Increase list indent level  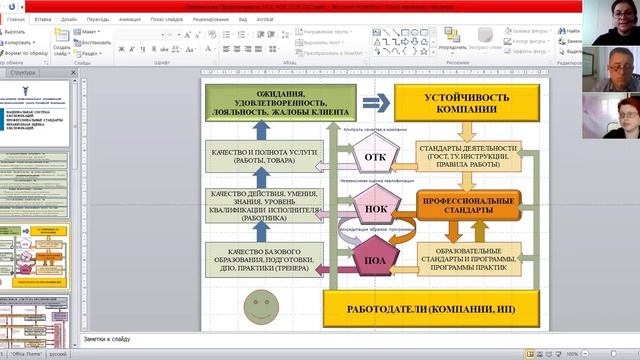[x=271, y=35]
